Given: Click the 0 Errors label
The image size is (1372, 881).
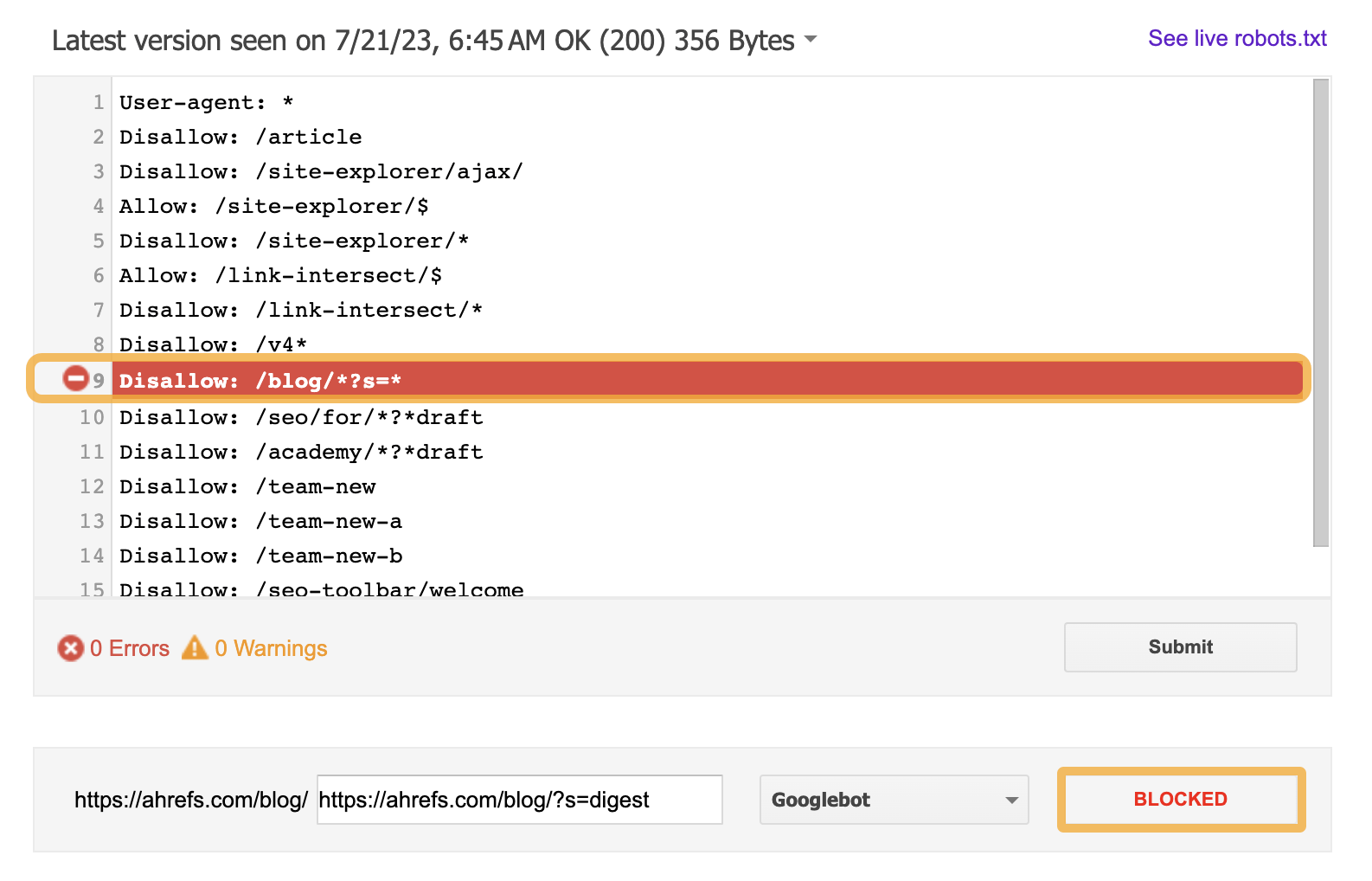Looking at the screenshot, I should pos(130,648).
